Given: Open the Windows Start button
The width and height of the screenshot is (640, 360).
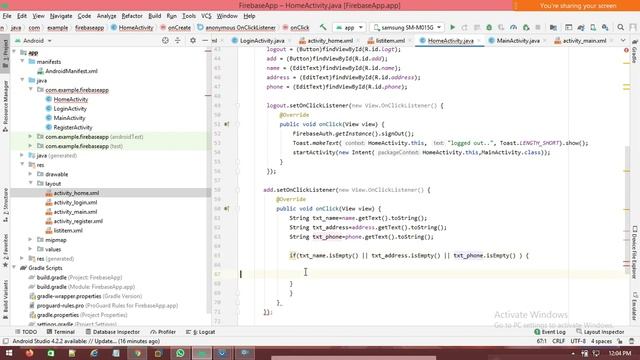Looking at the screenshot, I should (9, 353).
